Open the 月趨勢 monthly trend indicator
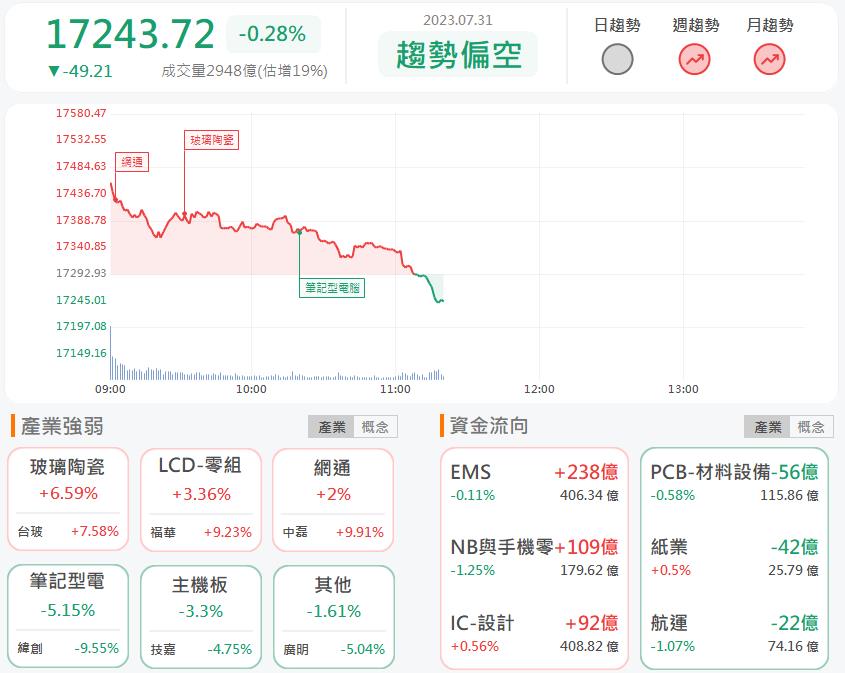The height and width of the screenshot is (673, 845). click(x=768, y=62)
